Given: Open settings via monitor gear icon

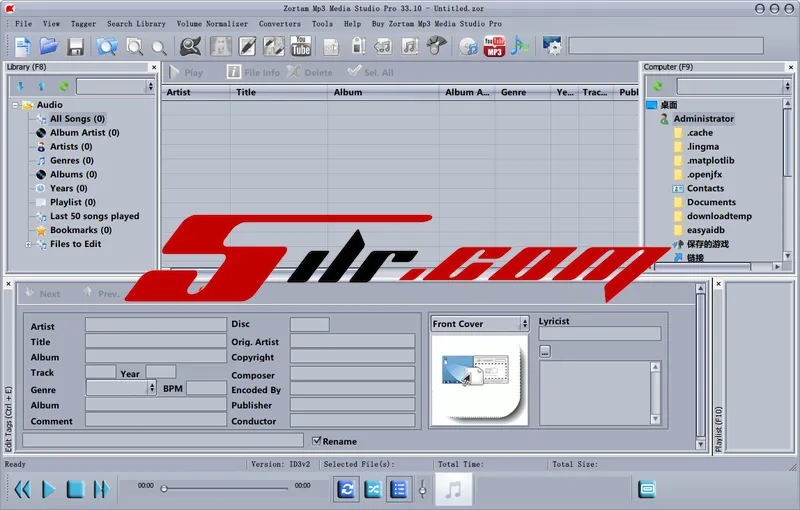Looking at the screenshot, I should 552,46.
